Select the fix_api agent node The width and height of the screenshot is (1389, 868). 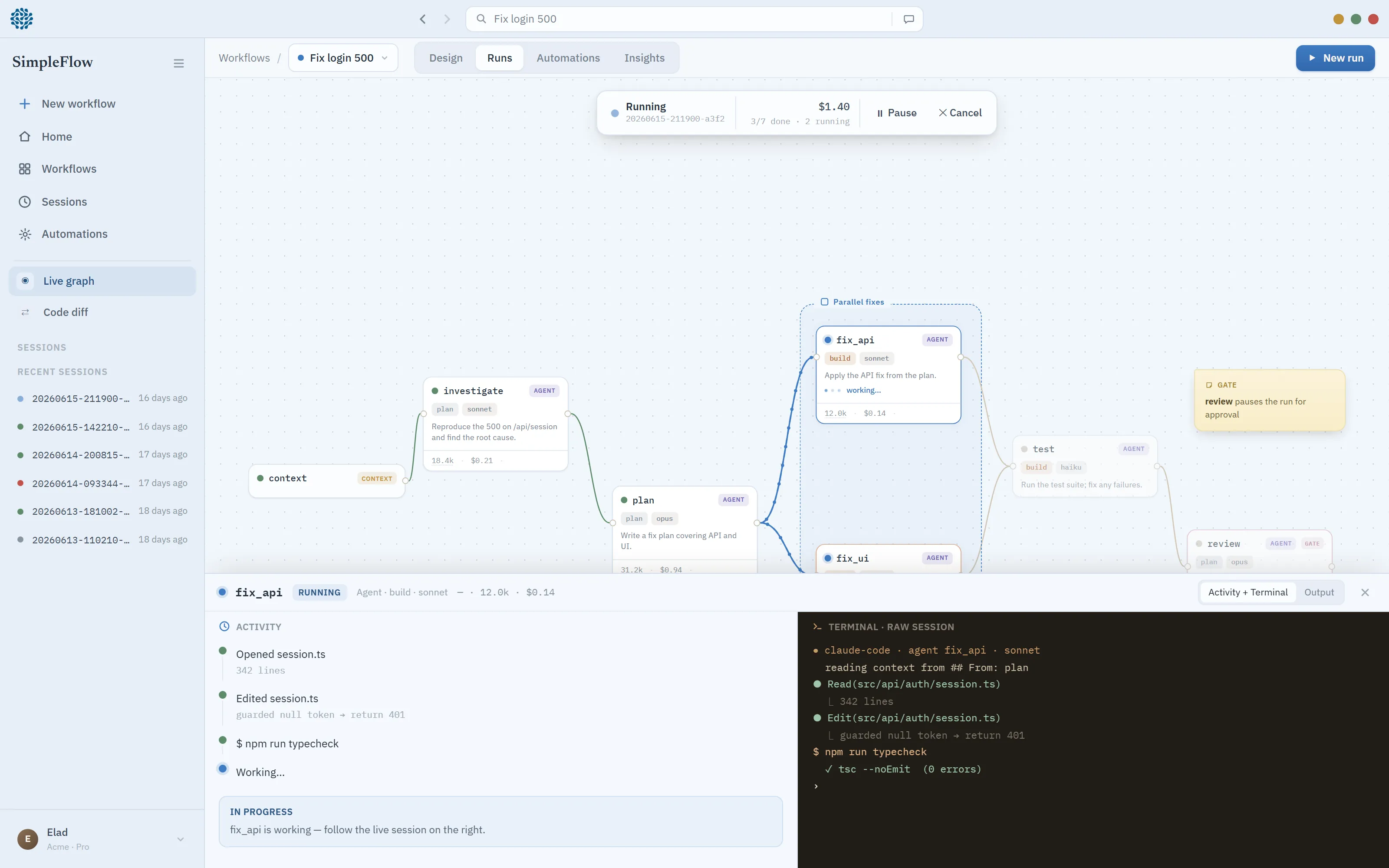(888, 374)
